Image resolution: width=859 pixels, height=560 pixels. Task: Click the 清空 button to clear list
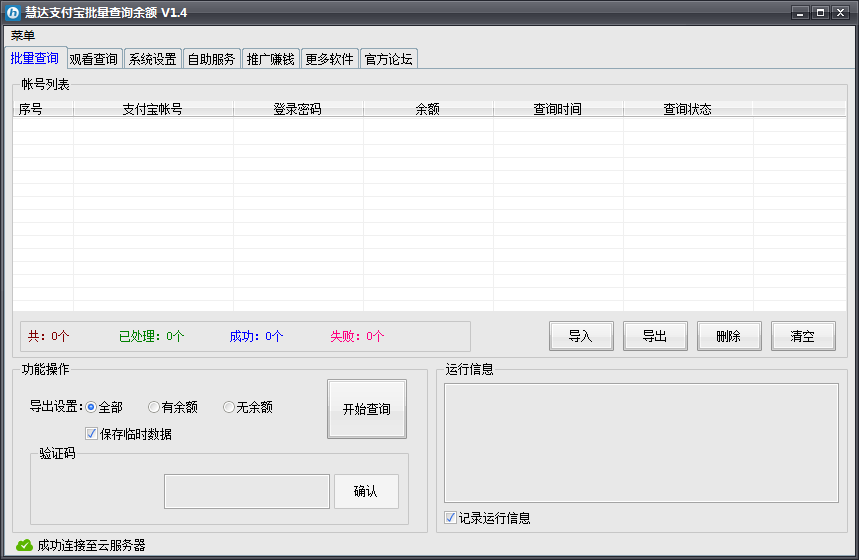pyautogui.click(x=803, y=336)
